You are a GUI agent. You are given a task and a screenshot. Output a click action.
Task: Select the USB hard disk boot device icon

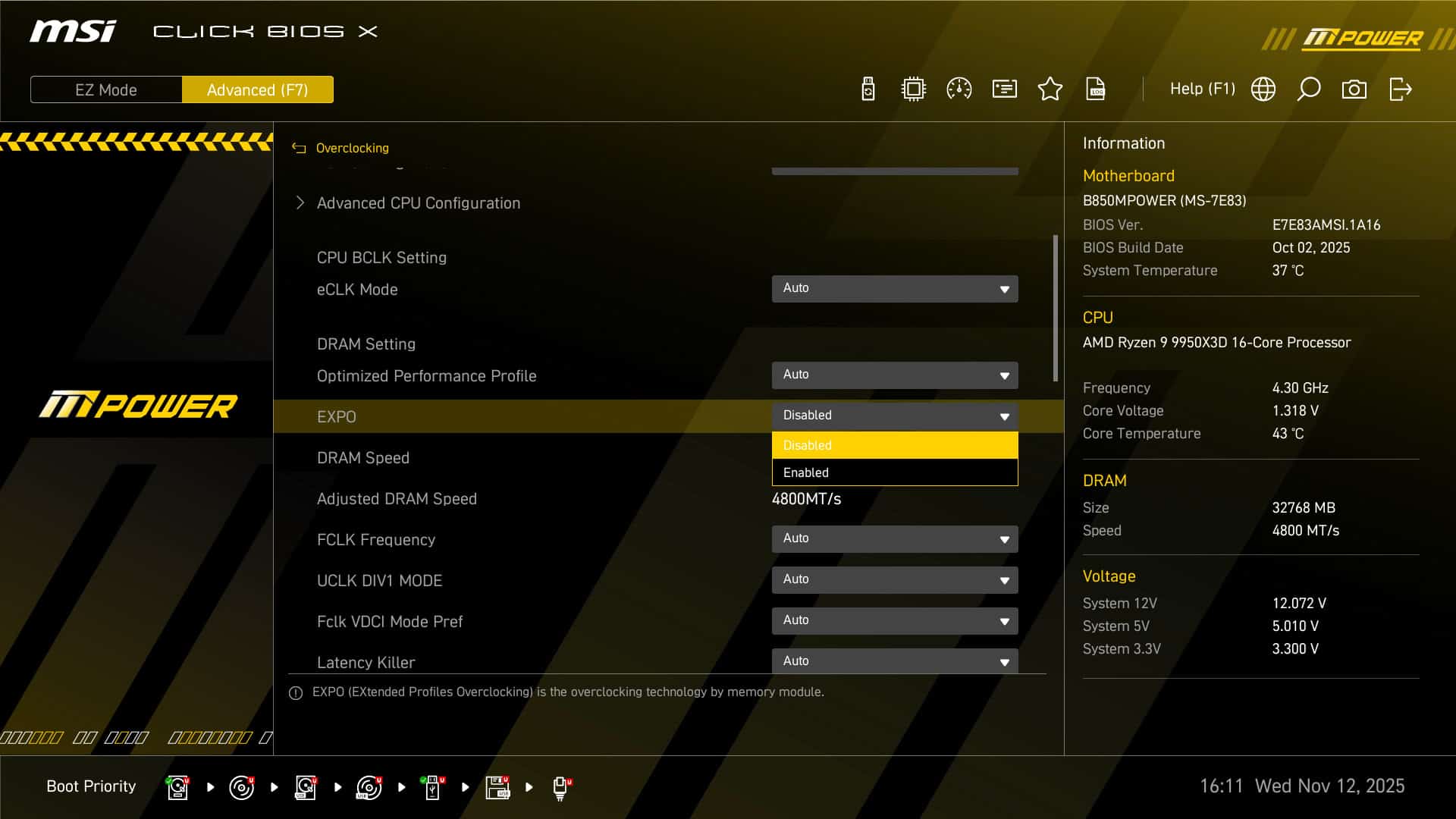pyautogui.click(x=306, y=787)
